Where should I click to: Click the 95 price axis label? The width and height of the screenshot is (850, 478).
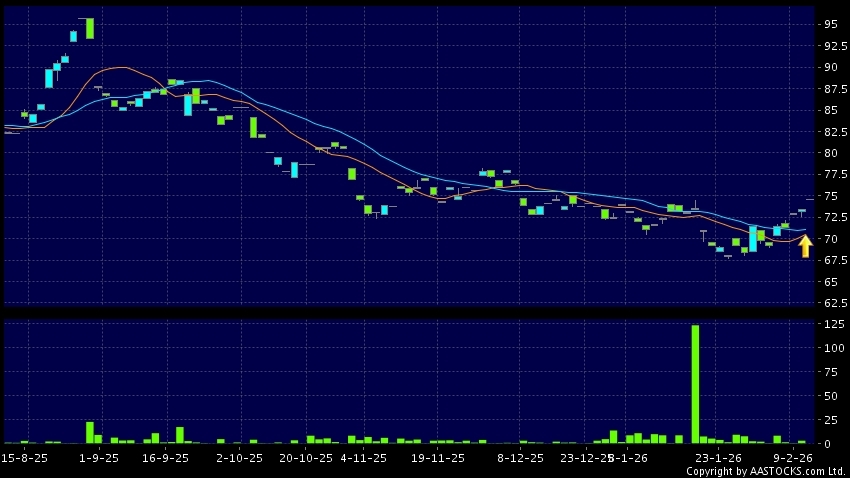(x=832, y=24)
